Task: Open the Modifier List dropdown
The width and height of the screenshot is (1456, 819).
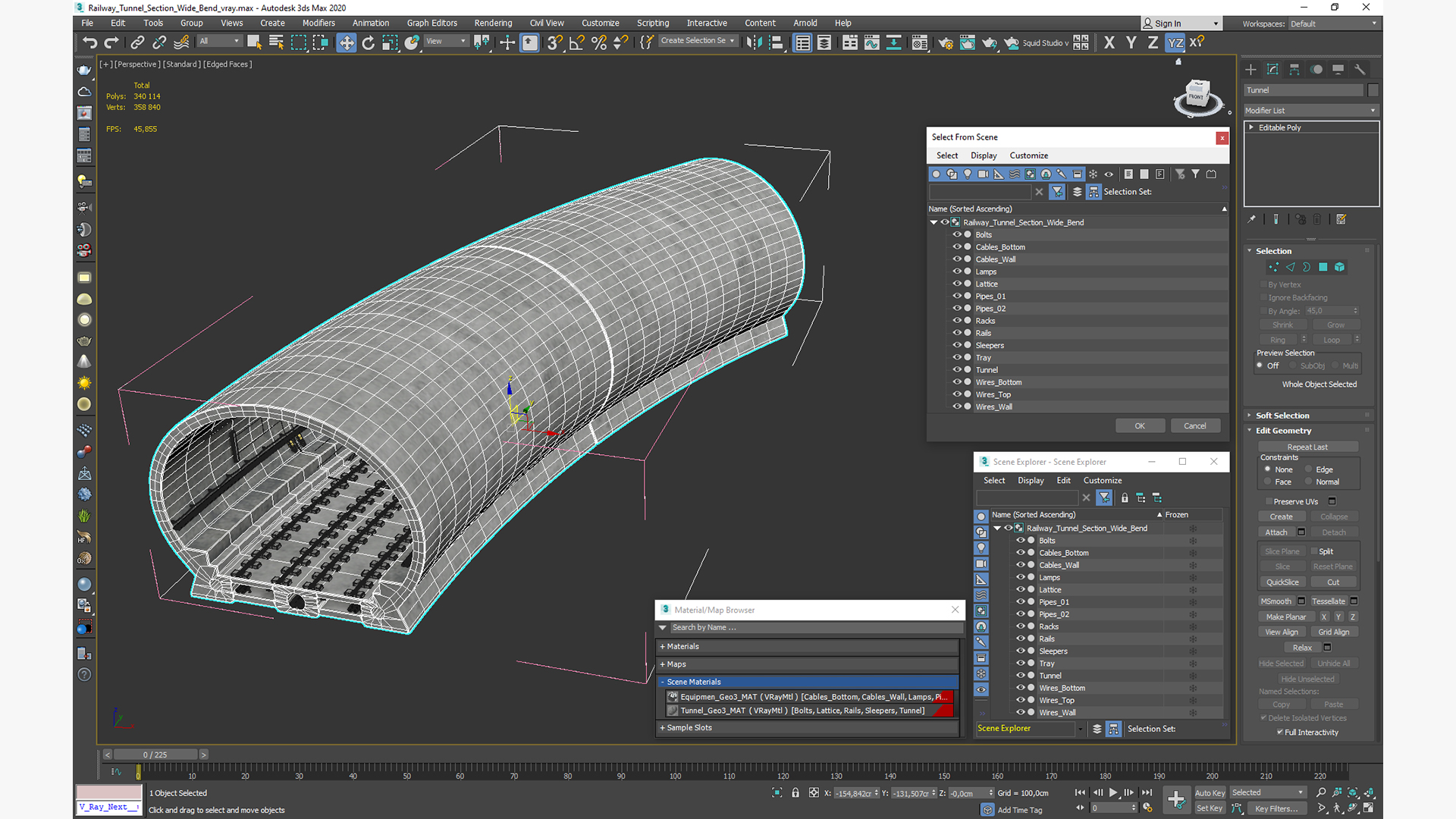Action: pos(1310,111)
